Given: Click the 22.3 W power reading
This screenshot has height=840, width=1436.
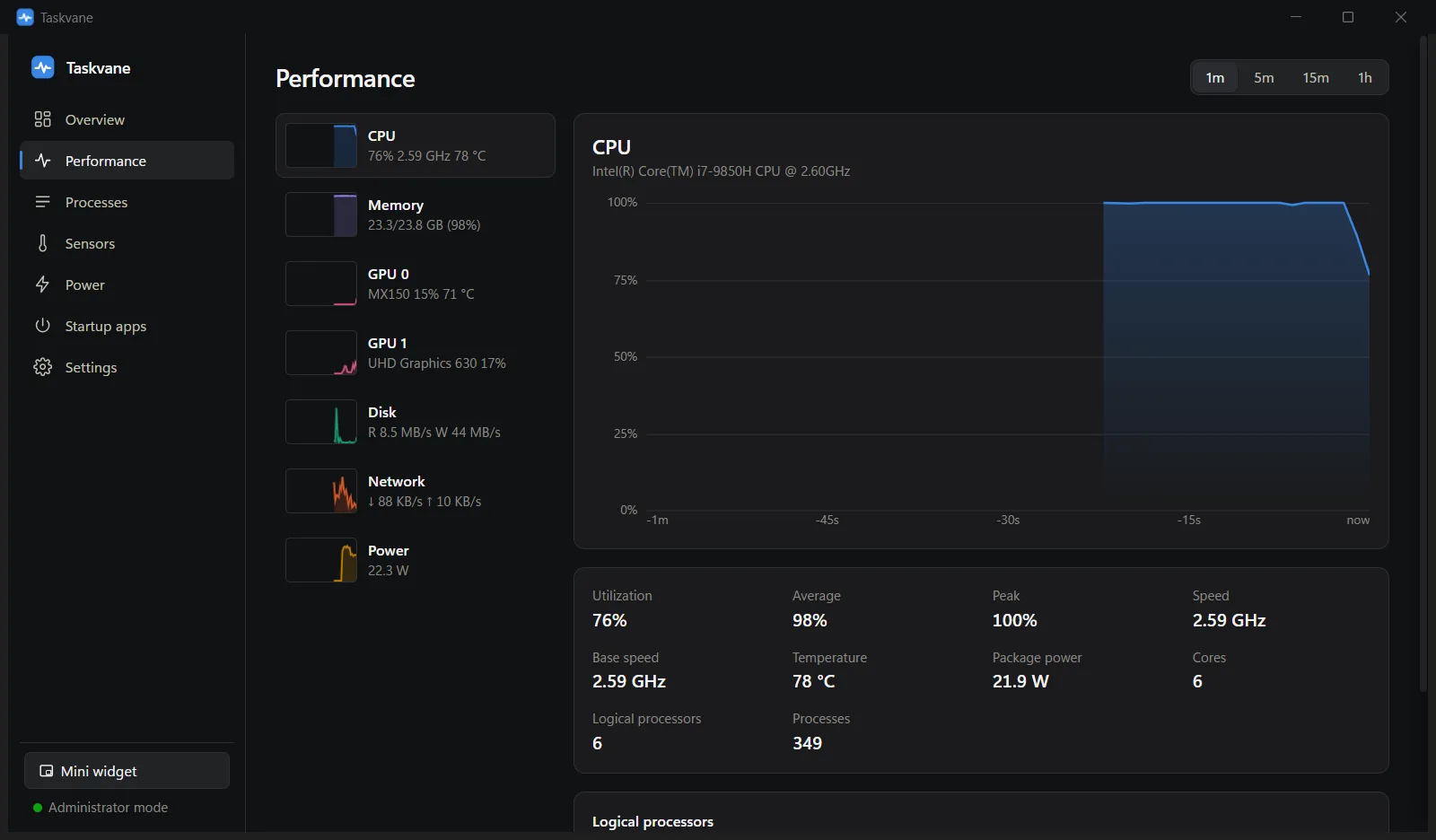Looking at the screenshot, I should click(x=388, y=571).
